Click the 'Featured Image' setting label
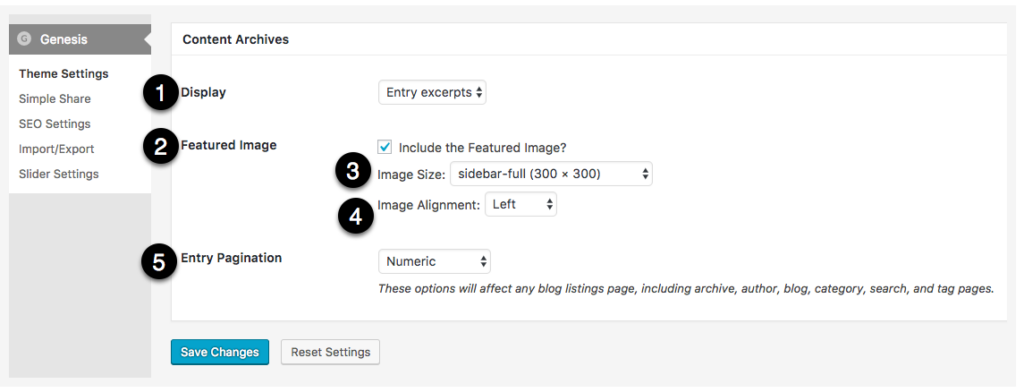This screenshot has width=1024, height=392. tap(229, 145)
